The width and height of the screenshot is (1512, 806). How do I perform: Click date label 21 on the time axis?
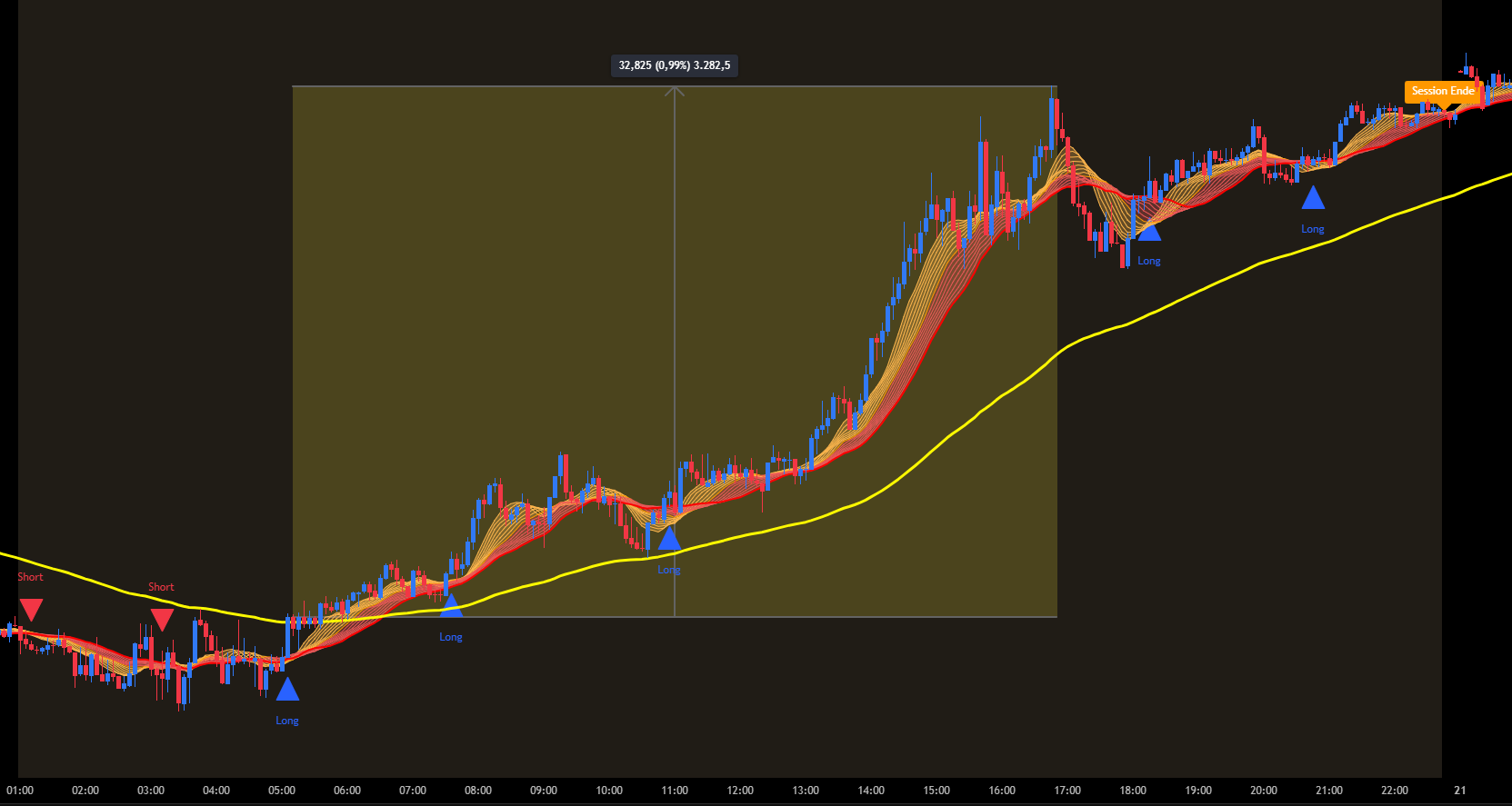[x=1460, y=791]
